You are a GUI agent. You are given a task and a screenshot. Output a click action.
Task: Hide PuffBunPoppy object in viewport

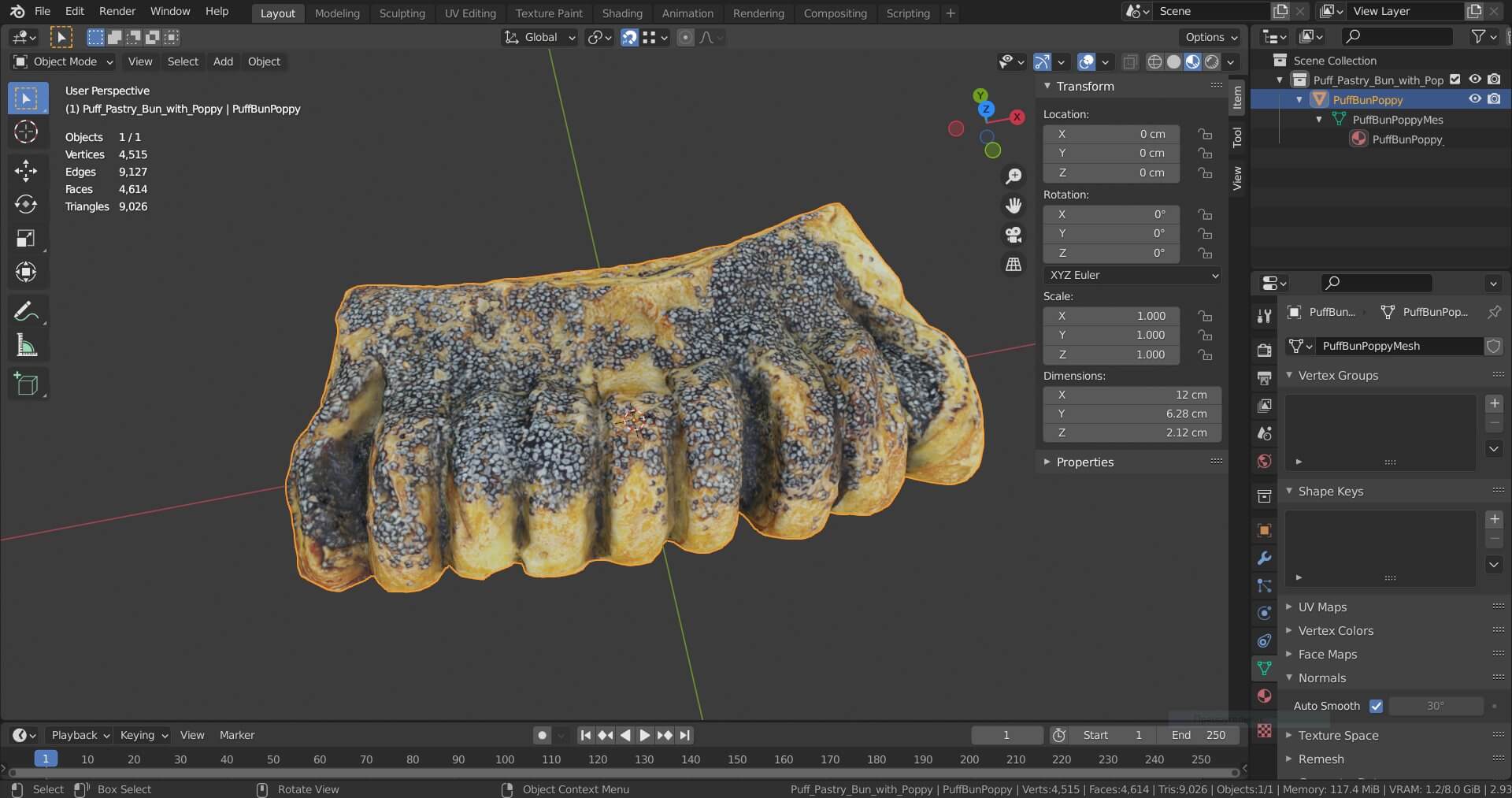[1475, 99]
